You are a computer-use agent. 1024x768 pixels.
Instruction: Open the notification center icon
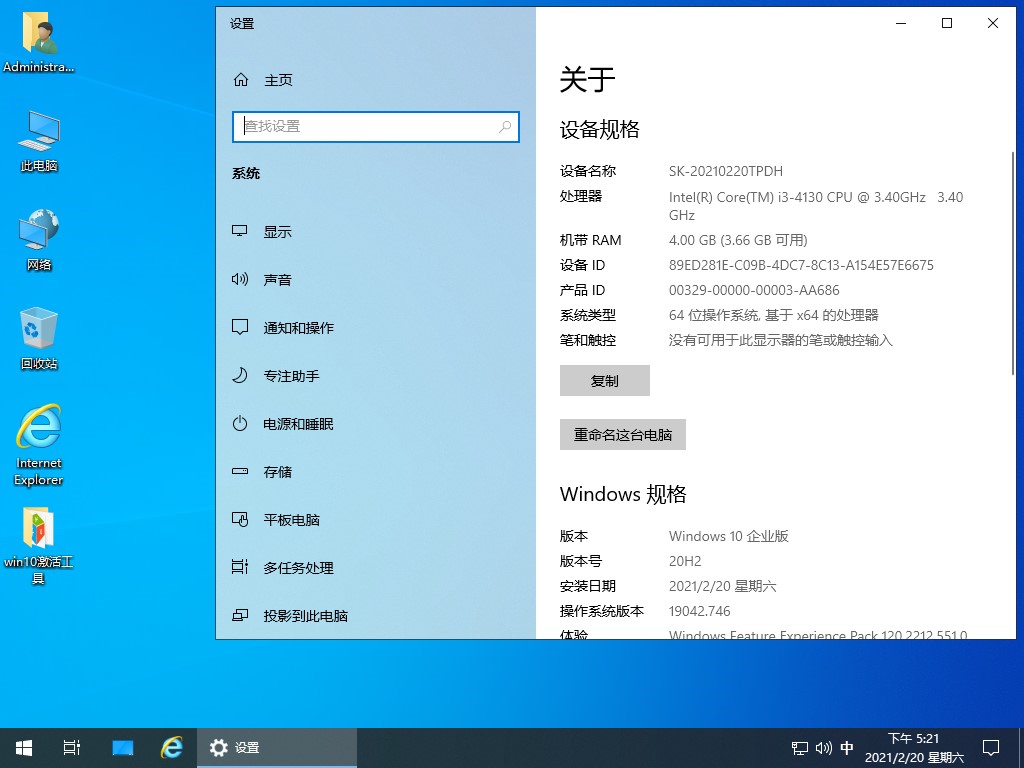991,748
